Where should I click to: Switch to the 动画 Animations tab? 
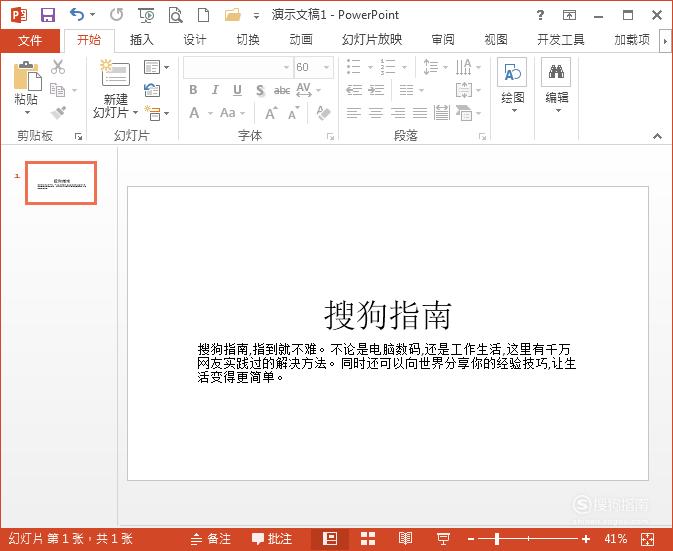(301, 40)
